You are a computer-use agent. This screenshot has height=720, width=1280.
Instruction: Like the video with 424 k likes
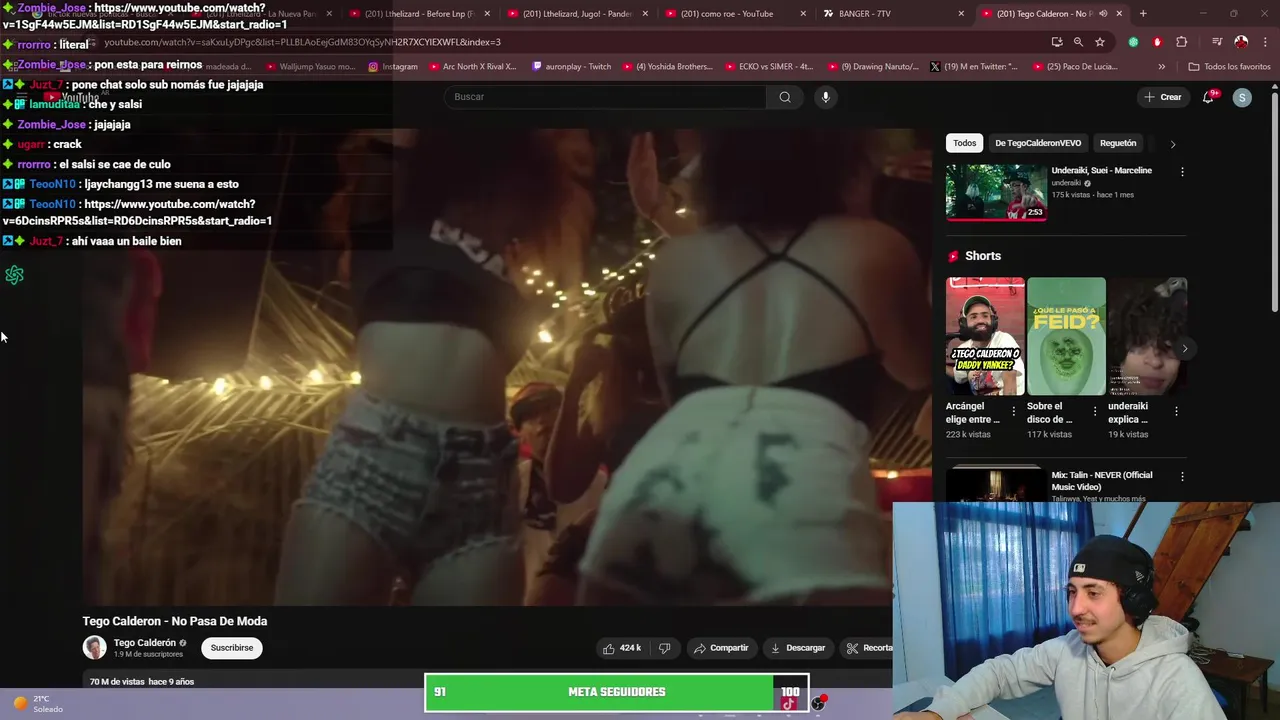[622, 648]
